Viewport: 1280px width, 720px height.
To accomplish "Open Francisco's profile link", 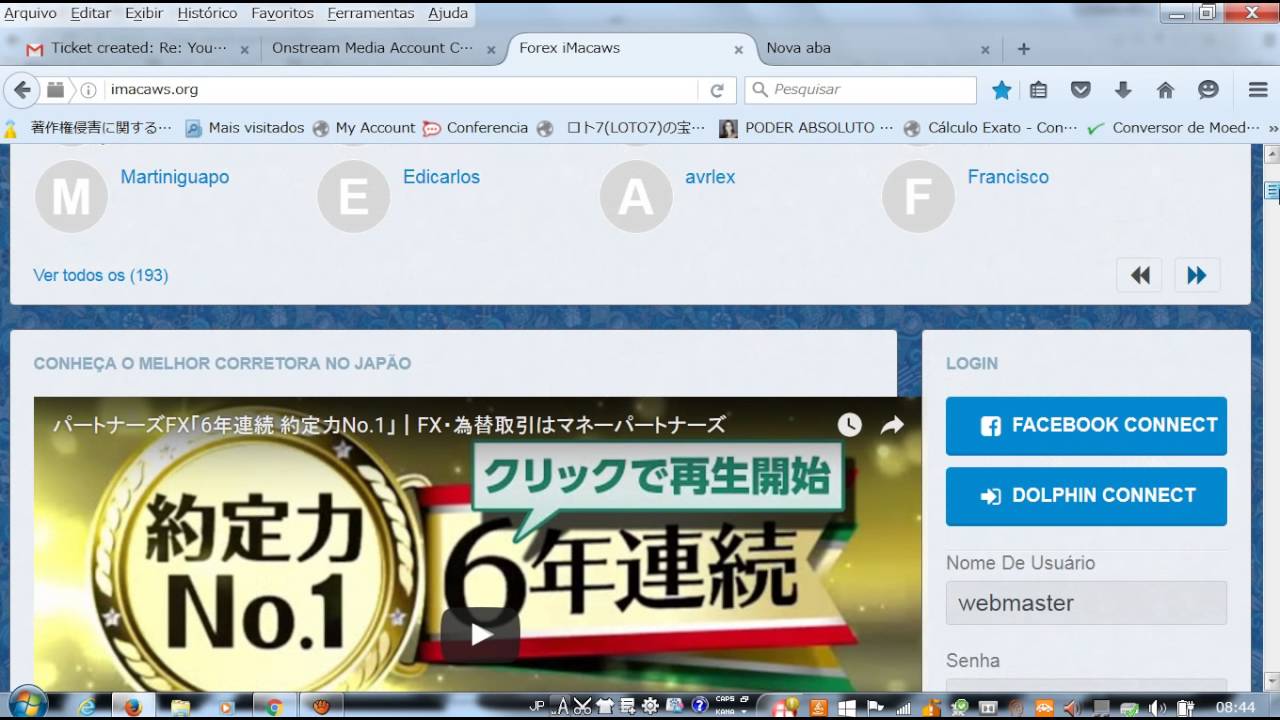I will [1008, 177].
